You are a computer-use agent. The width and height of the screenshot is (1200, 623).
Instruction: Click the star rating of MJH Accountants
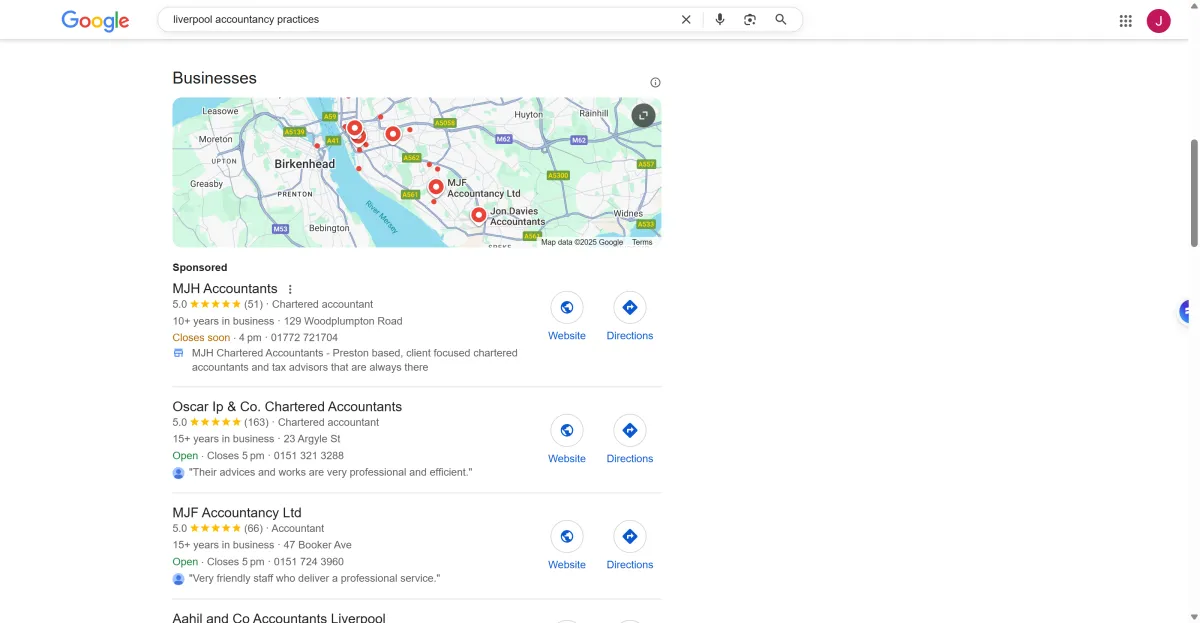click(215, 305)
